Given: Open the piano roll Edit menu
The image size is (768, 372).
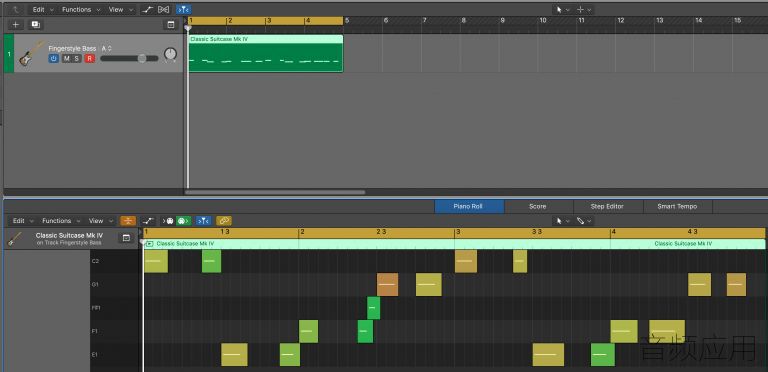Looking at the screenshot, I should click(x=22, y=221).
